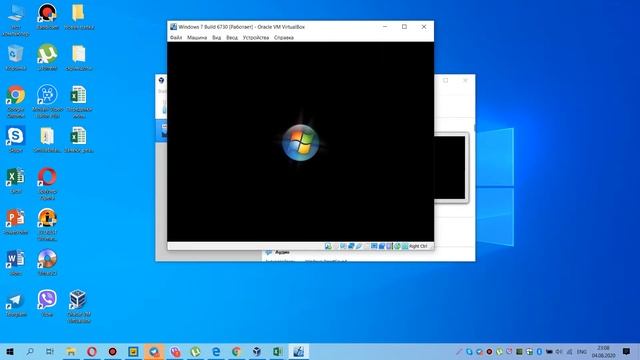640x360 pixels.
Task: Select the zipped archive folder on desktop
Action: point(47,140)
